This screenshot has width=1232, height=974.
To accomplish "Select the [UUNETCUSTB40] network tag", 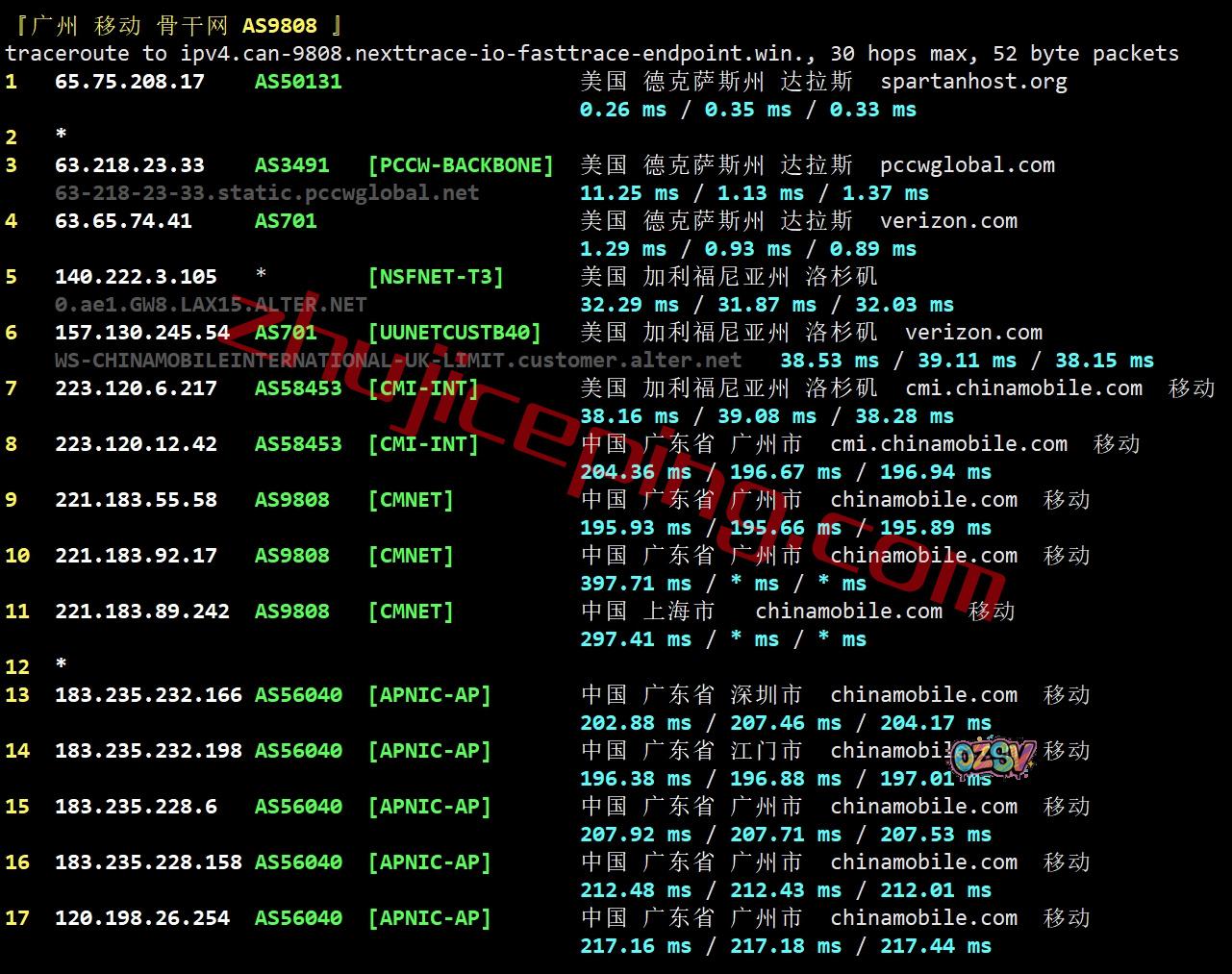I will tap(454, 333).
